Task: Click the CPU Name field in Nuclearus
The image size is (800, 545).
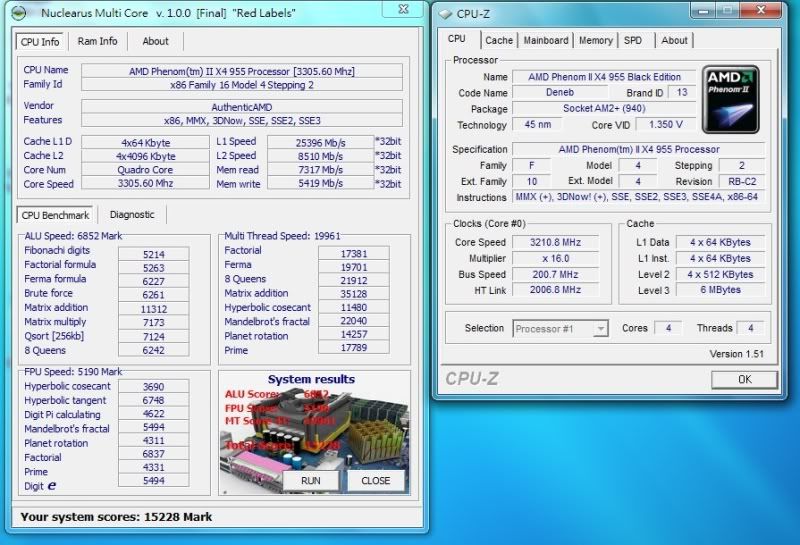Action: 241,71
